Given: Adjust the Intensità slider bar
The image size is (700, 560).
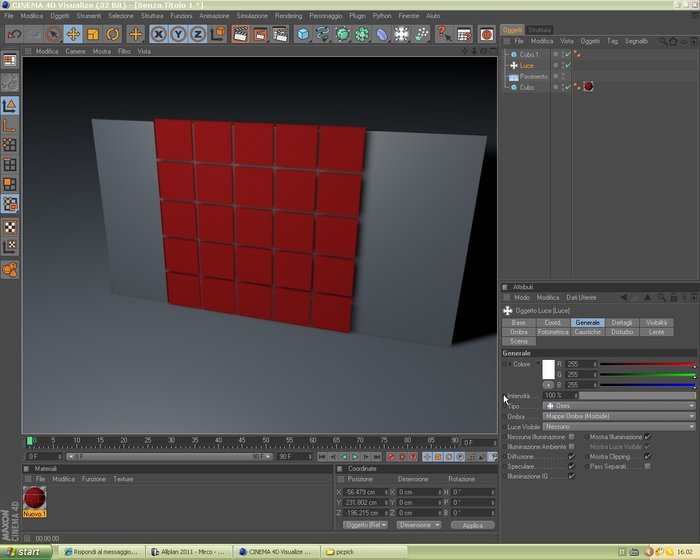Looking at the screenshot, I should point(638,396).
